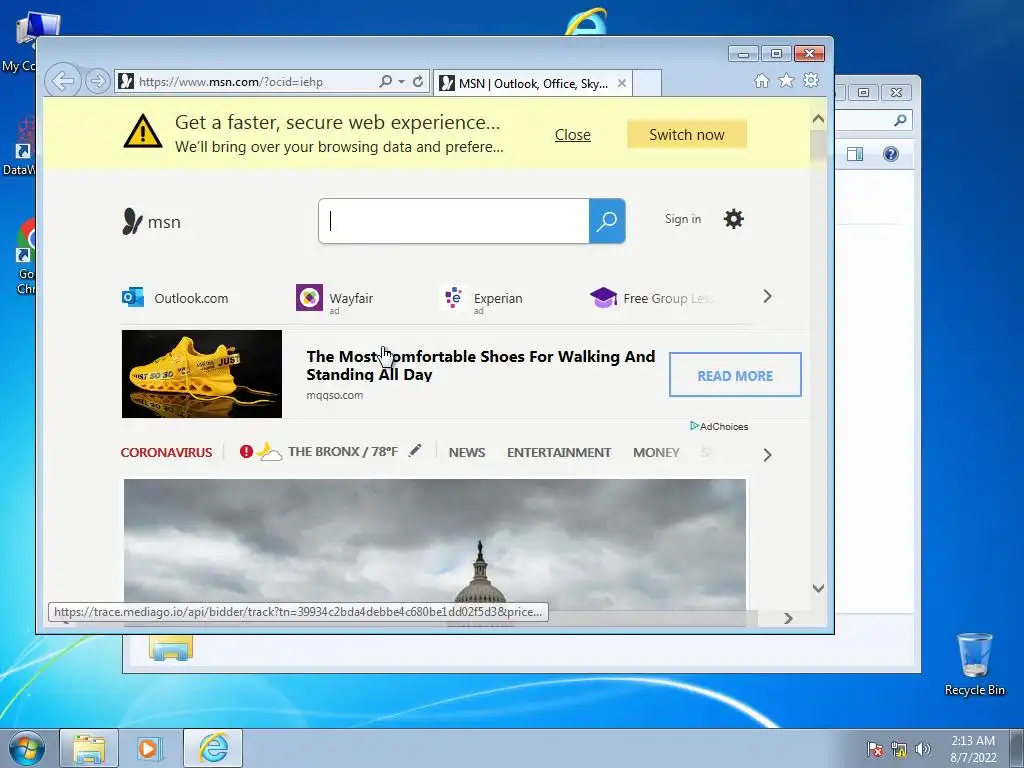Image resolution: width=1024 pixels, height=768 pixels.
Task: Click the Switch now button
Action: (686, 135)
